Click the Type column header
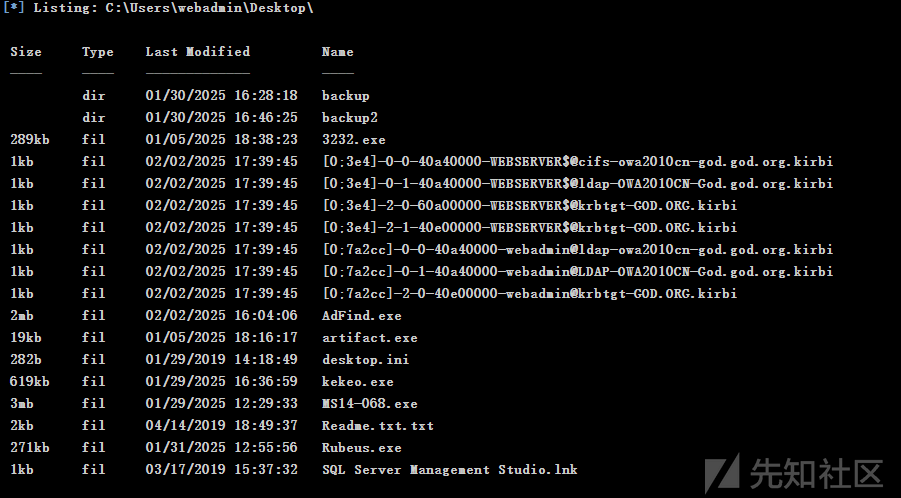901x498 pixels. tap(98, 52)
